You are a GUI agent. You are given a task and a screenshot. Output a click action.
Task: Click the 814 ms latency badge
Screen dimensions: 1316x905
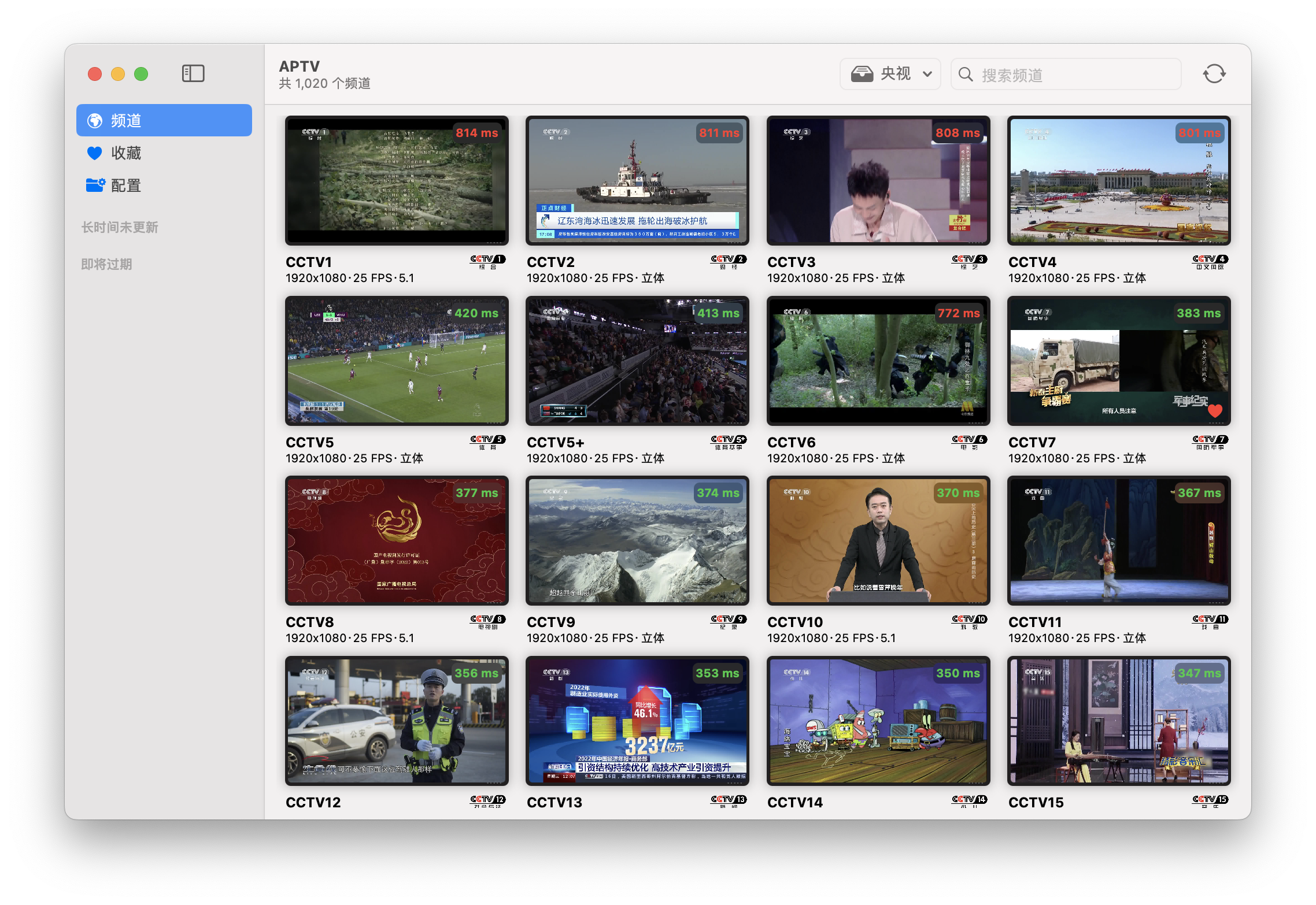click(x=477, y=133)
